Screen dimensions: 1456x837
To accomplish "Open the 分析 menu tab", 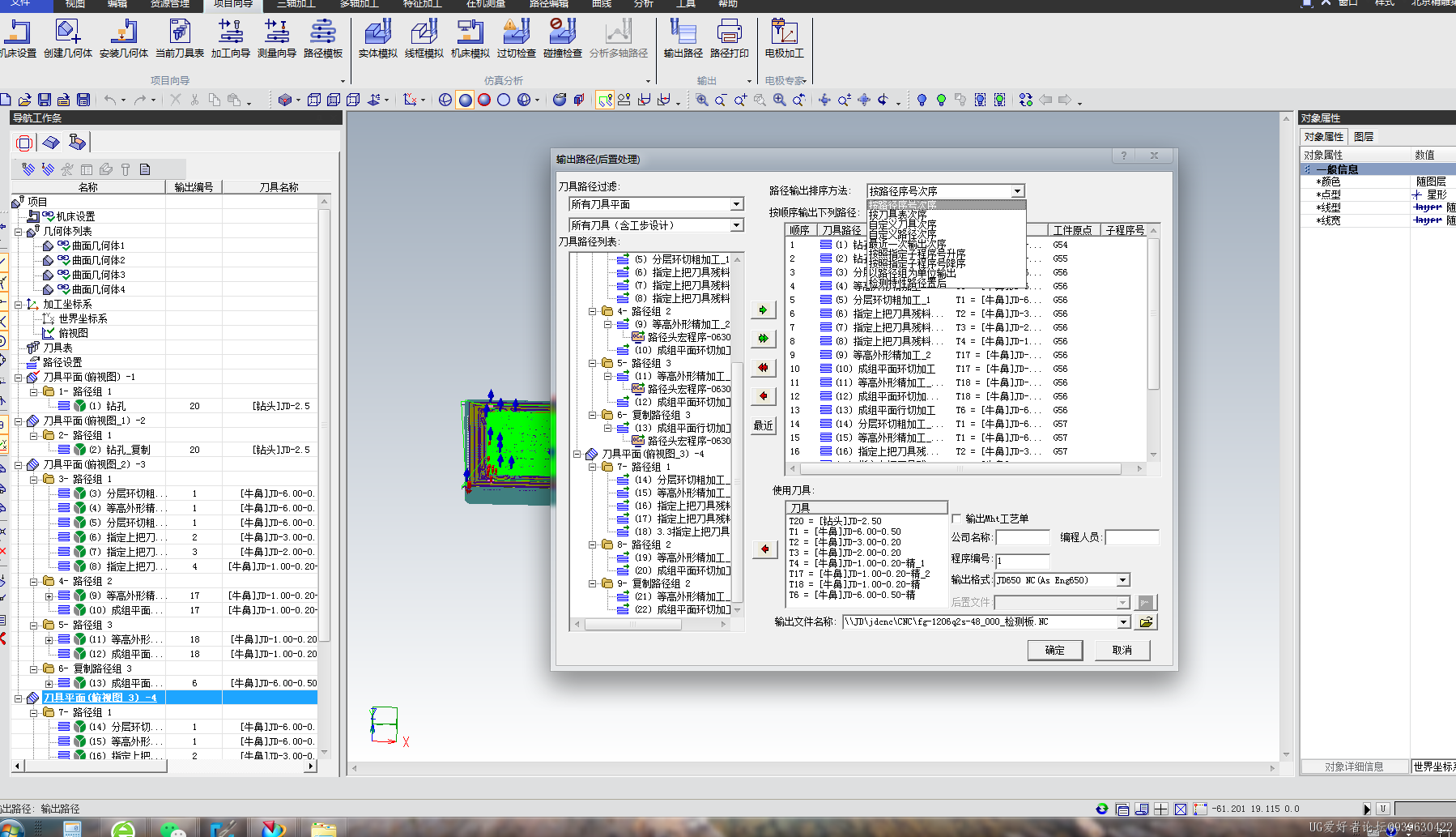I will (x=644, y=5).
